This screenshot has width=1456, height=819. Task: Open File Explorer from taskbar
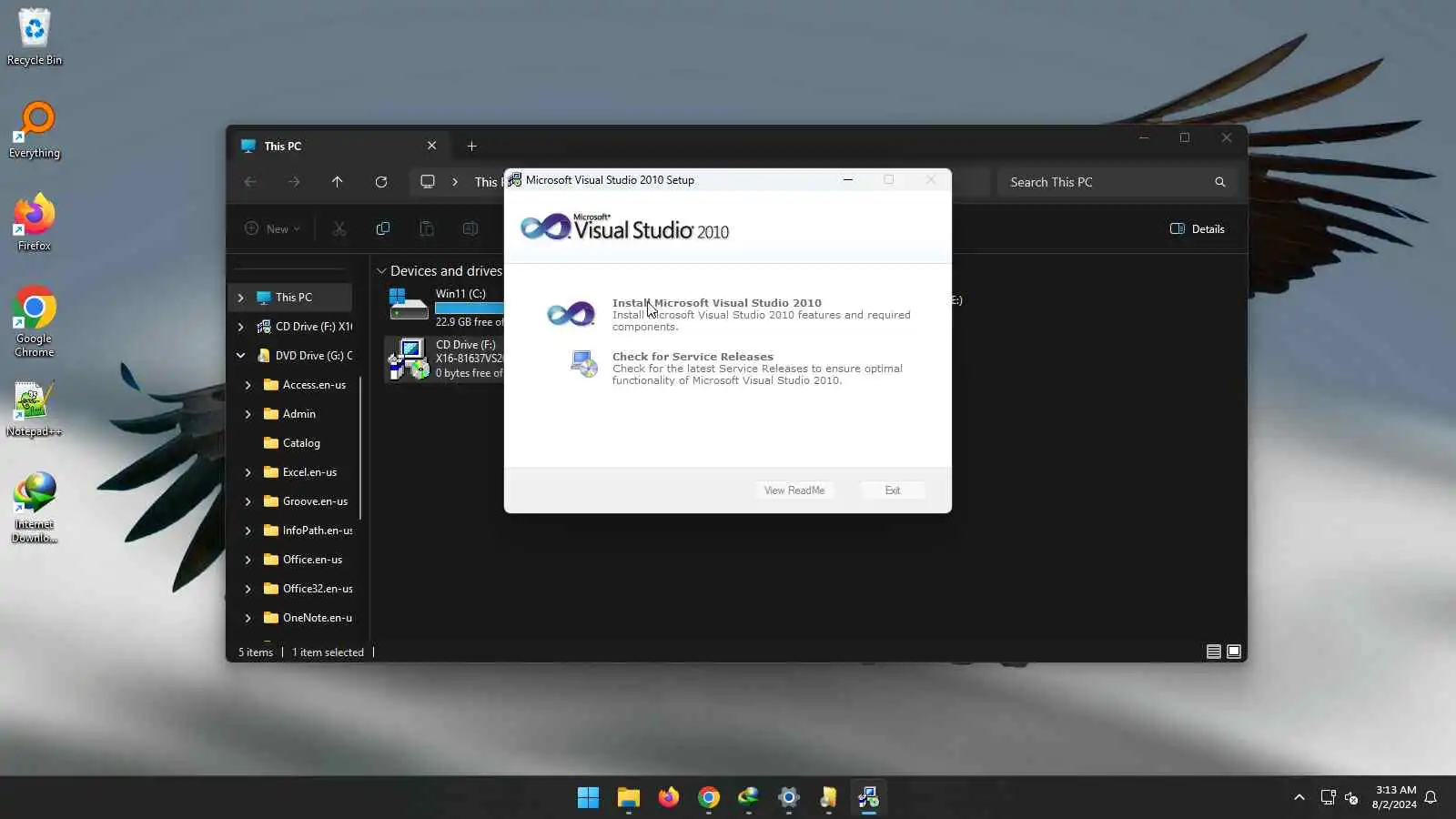(x=629, y=798)
